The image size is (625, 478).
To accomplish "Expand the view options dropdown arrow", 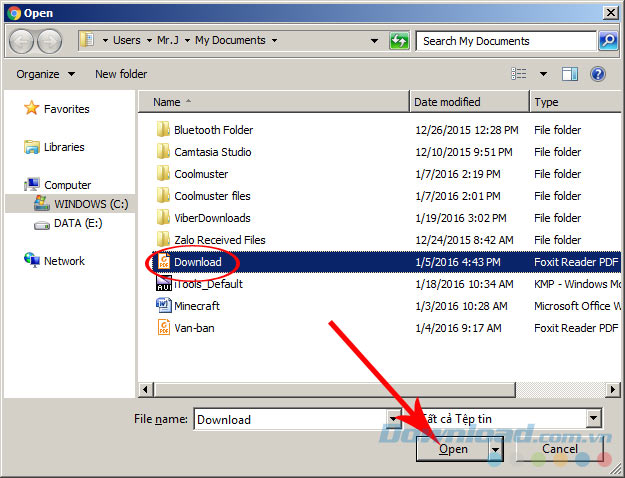I will [543, 74].
